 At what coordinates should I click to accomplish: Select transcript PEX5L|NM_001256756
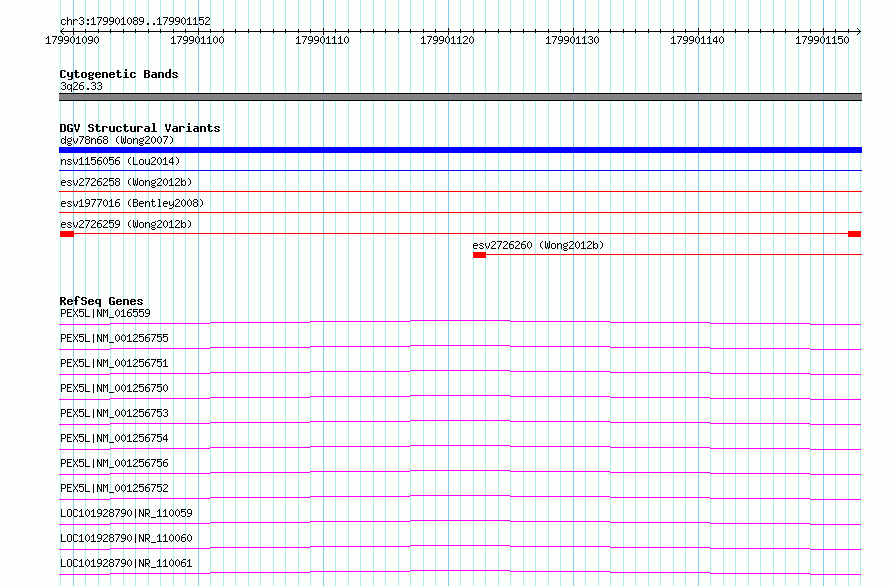pyautogui.click(x=114, y=463)
